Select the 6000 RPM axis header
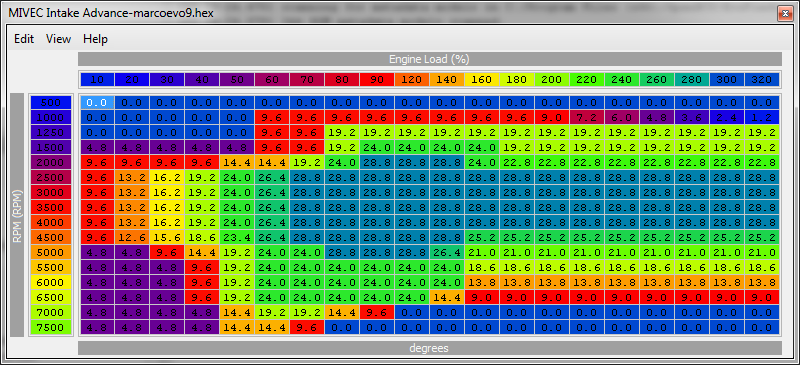Viewport: 802px width, 367px height. click(x=50, y=283)
